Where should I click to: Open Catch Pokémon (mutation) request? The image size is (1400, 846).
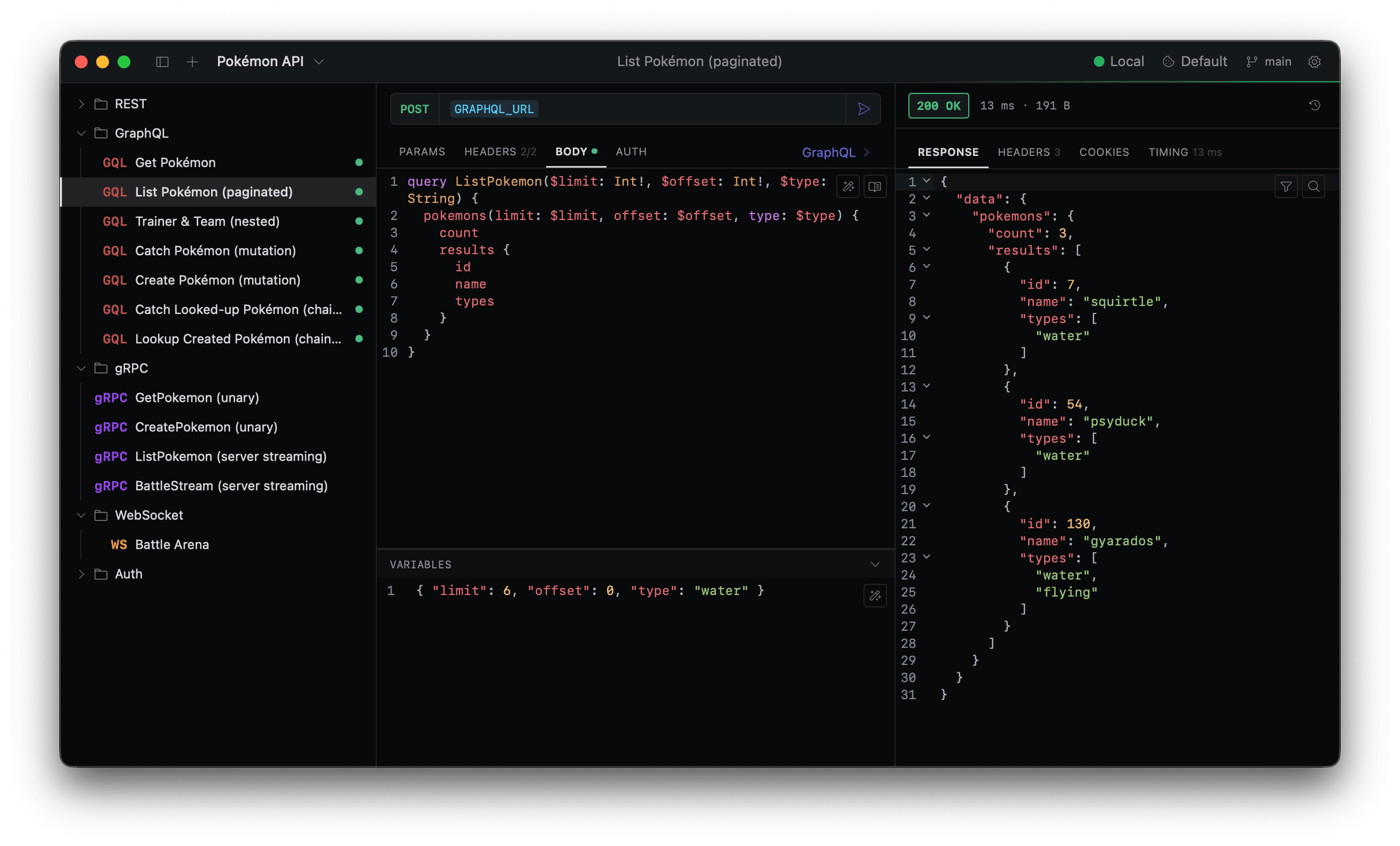pos(218,251)
